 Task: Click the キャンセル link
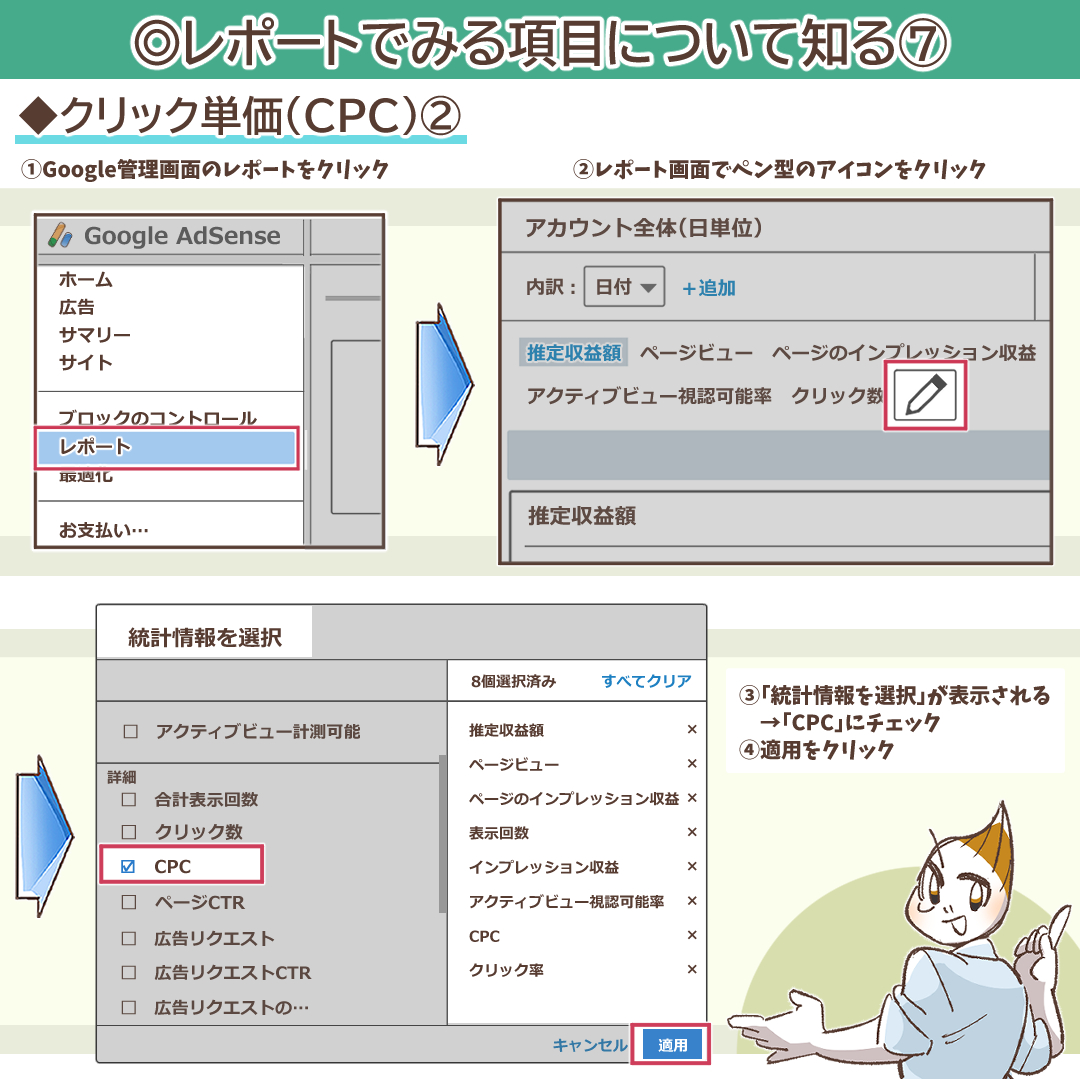[590, 1045]
